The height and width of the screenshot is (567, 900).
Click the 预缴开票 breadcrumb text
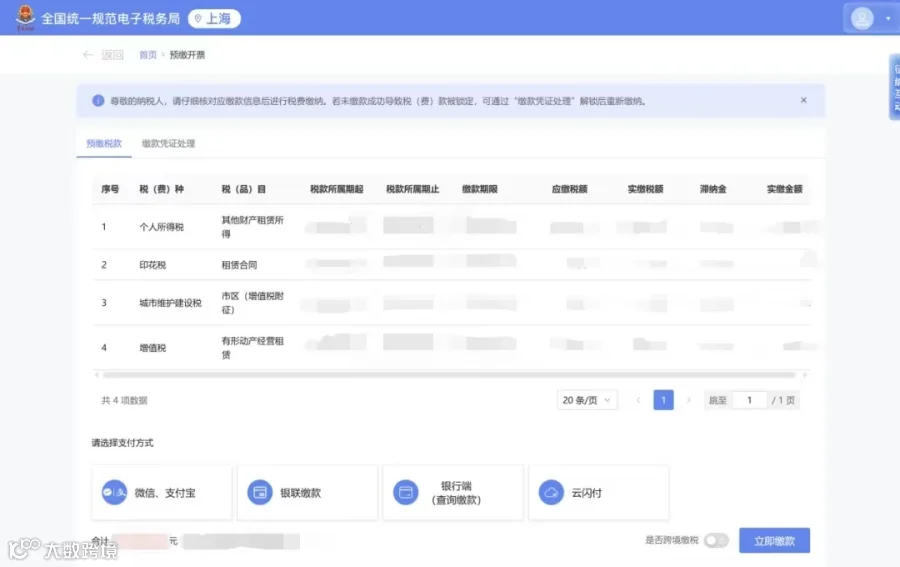(187, 55)
